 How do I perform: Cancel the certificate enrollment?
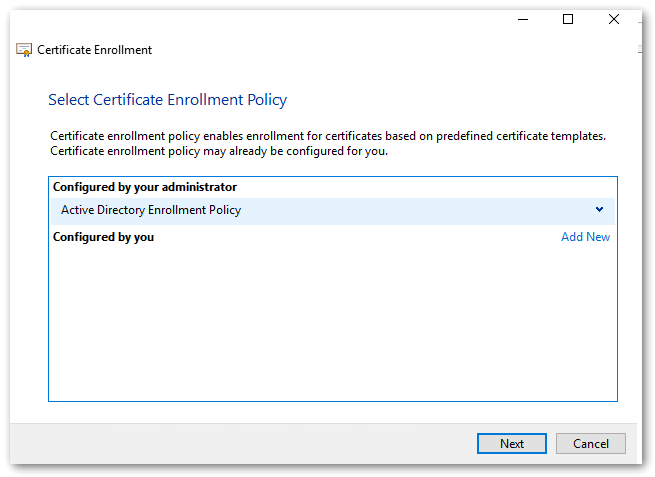point(591,443)
